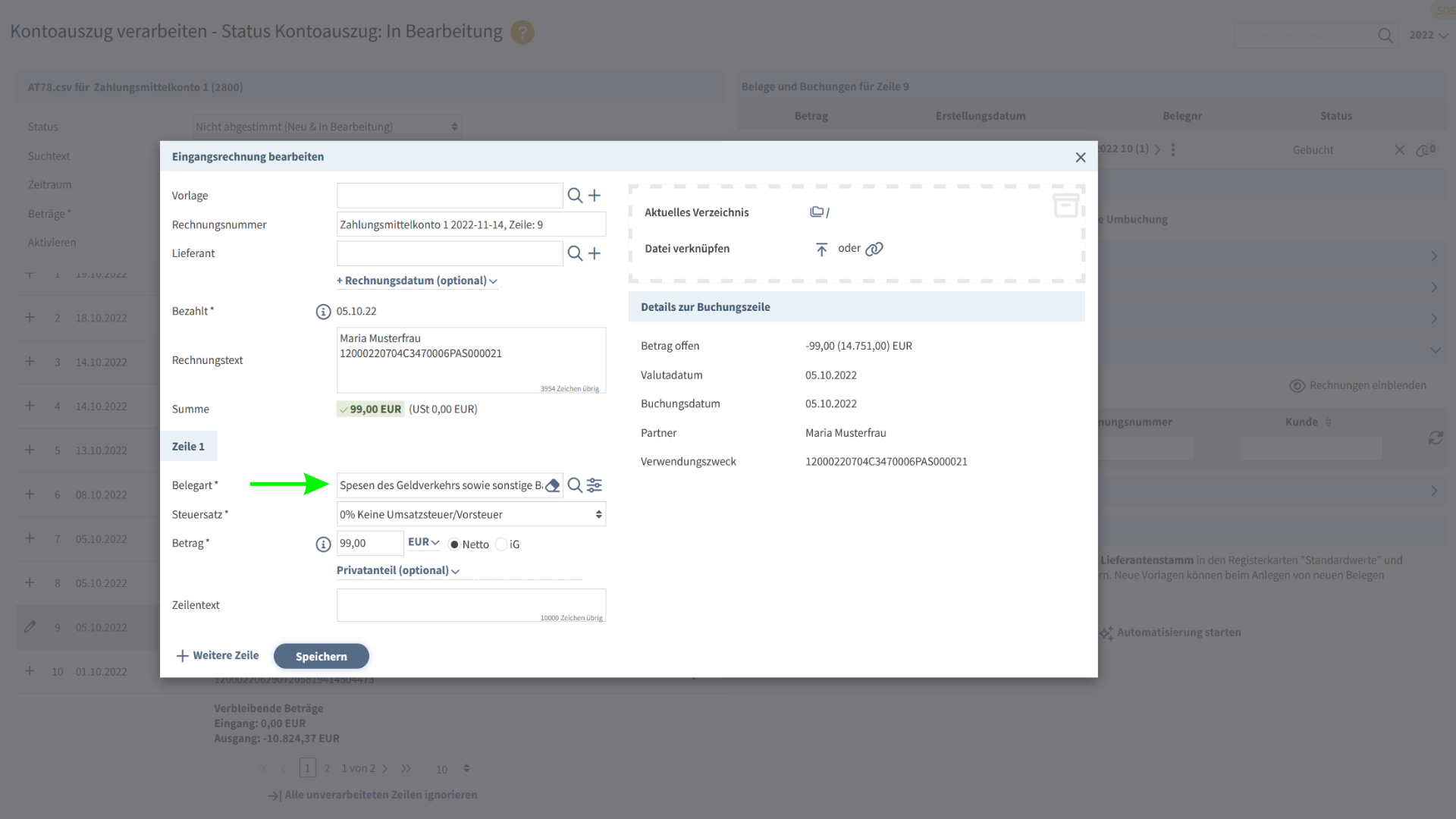Click the info icon next to Bezahlt
The width and height of the screenshot is (1456, 819).
tap(323, 312)
